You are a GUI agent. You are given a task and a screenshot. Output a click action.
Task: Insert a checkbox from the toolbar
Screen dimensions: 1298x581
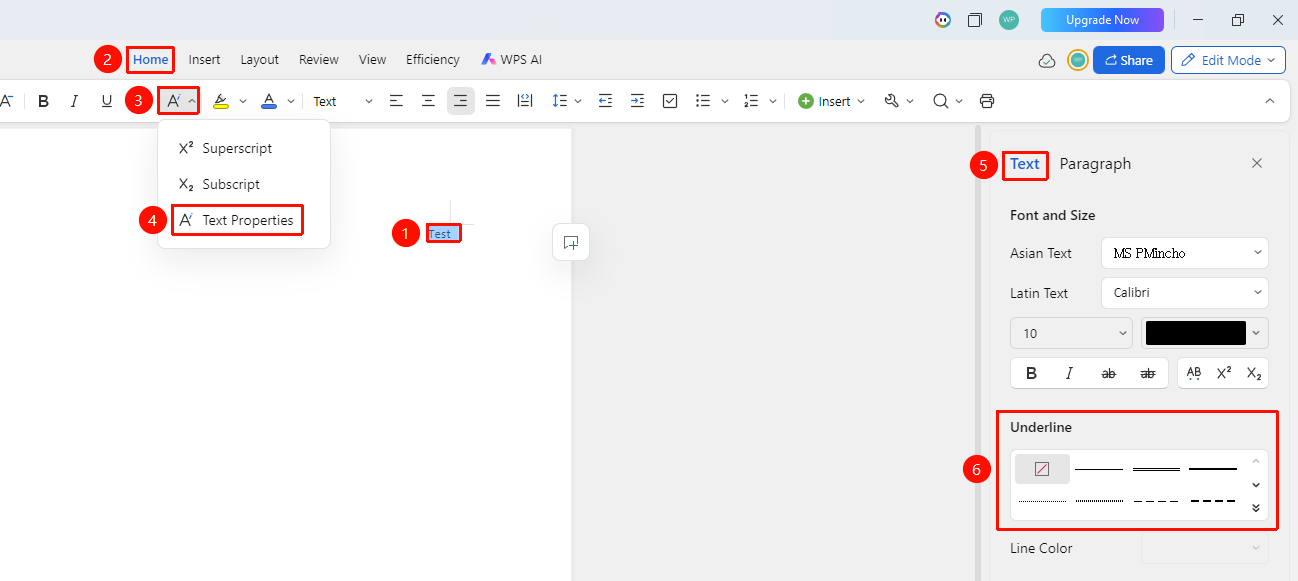(x=670, y=101)
